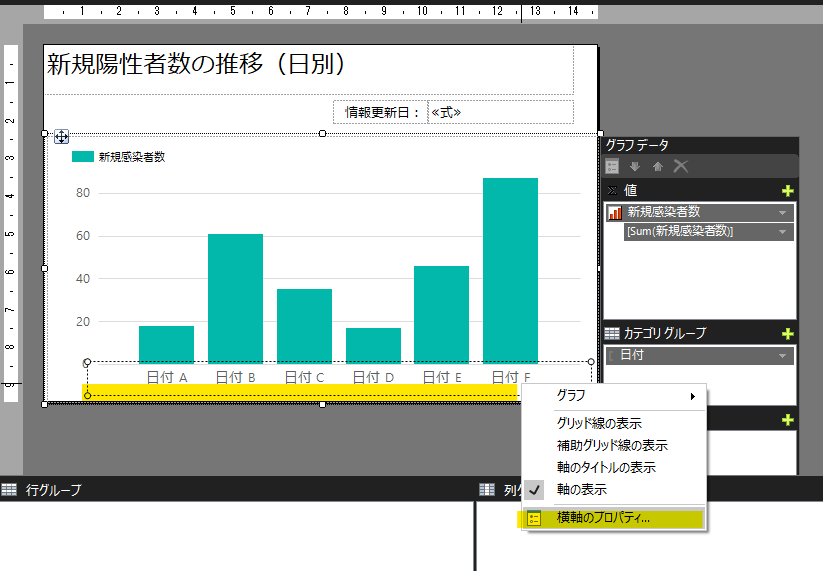Open dropdown for 日付 category group

click(x=782, y=356)
